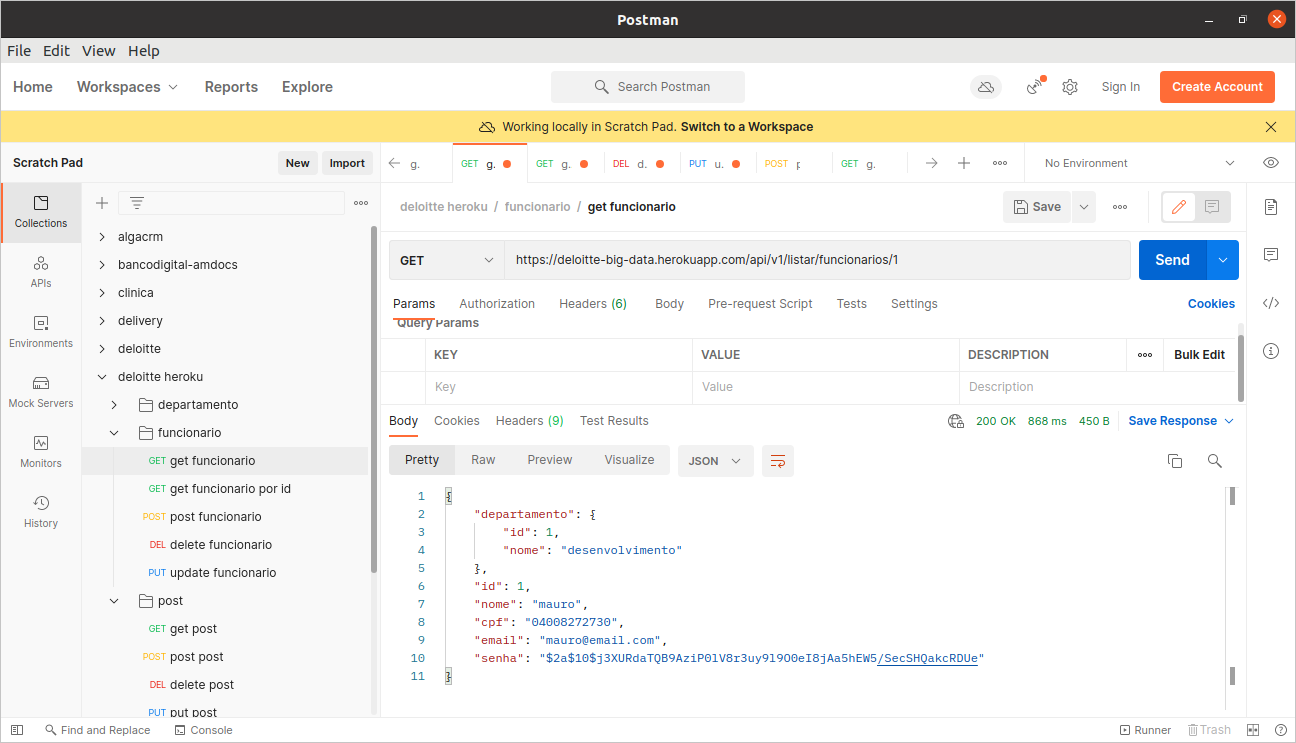The width and height of the screenshot is (1296, 743).
Task: Open the settings gear in the header
Action: pos(1070,87)
